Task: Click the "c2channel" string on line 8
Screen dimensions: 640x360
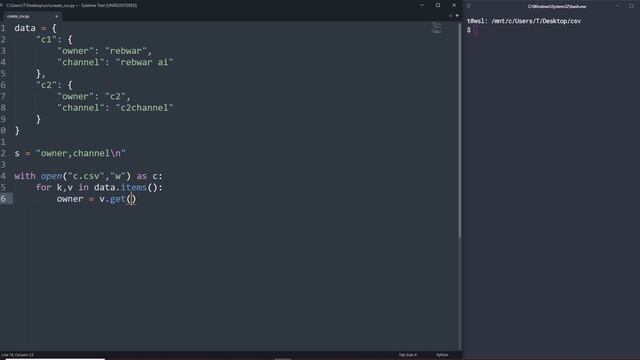Action: point(144,108)
